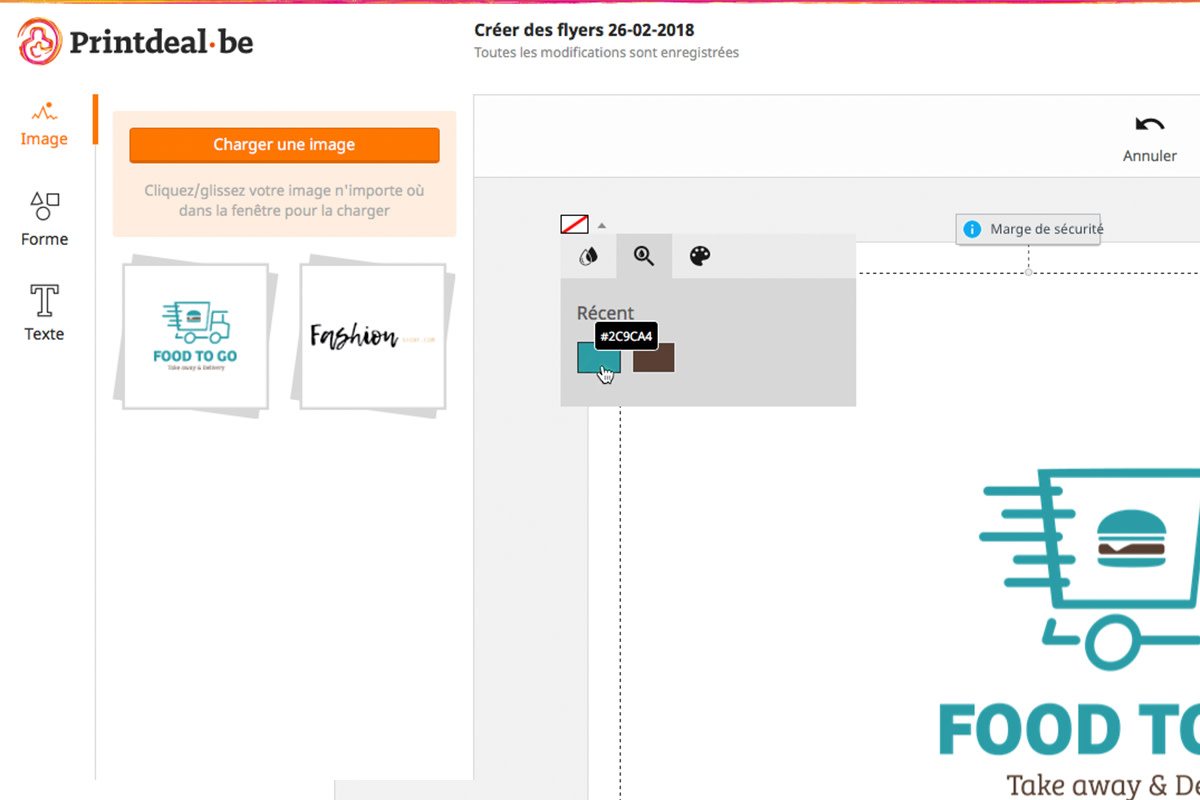Image resolution: width=1200 pixels, height=800 pixels.
Task: Click the Charger une image button
Action: [284, 145]
